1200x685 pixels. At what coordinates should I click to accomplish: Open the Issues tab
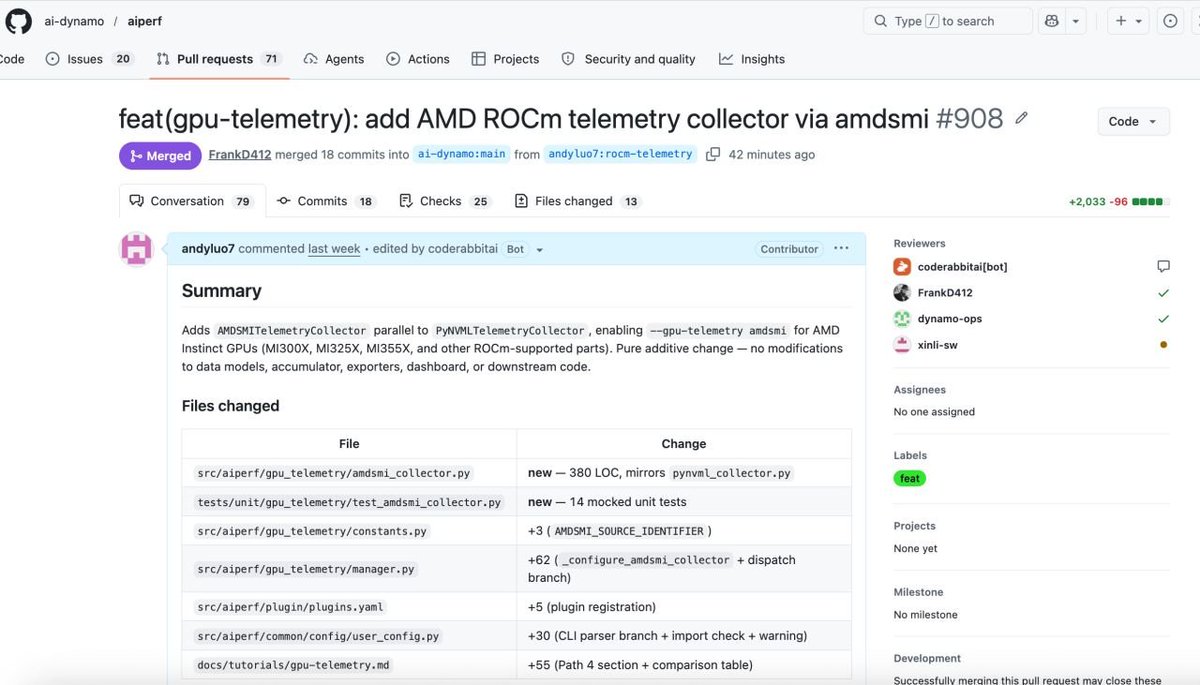point(90,59)
